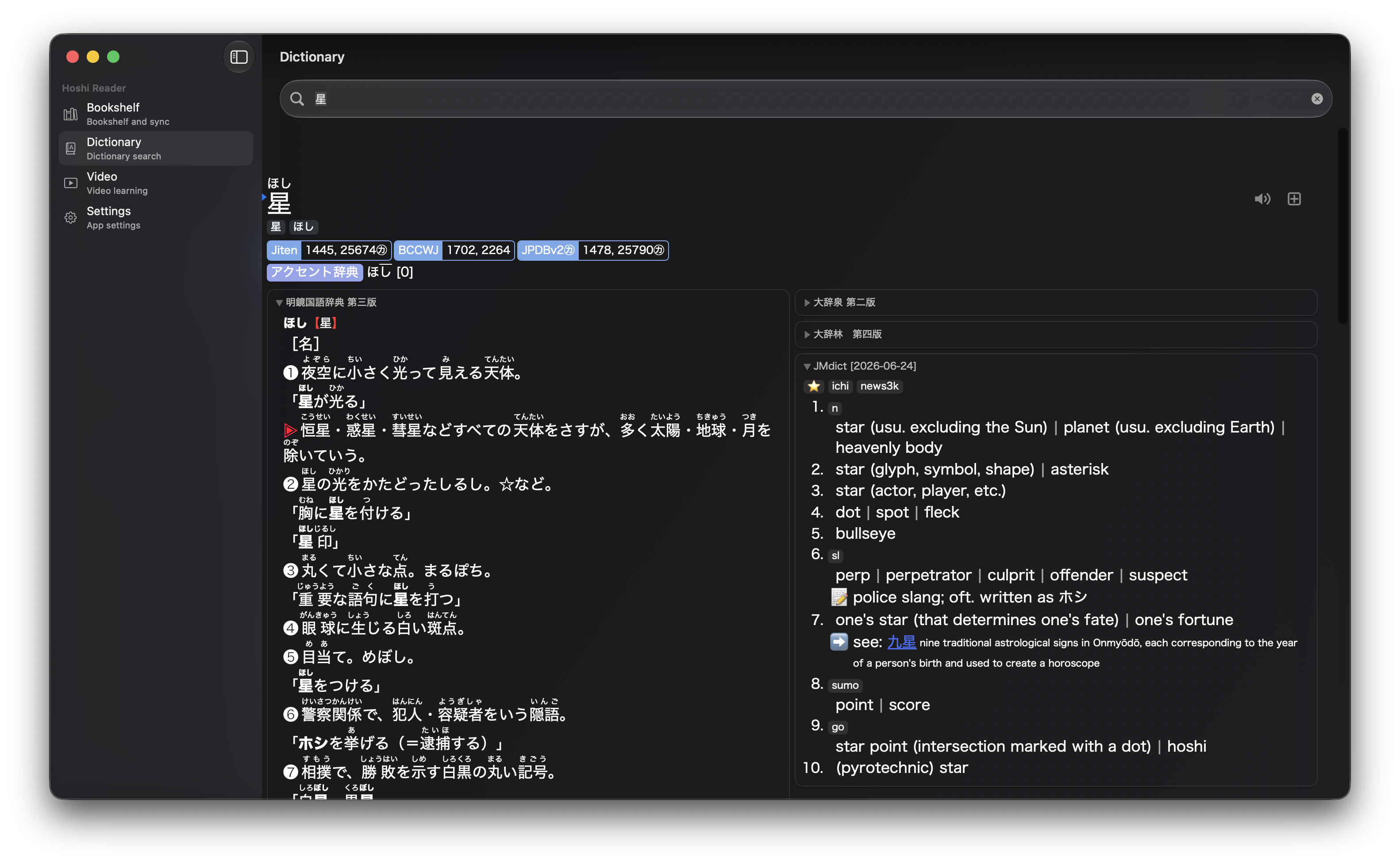The width and height of the screenshot is (1400, 865).
Task: Click the 'go' tag on definition 9
Action: pyautogui.click(x=838, y=727)
